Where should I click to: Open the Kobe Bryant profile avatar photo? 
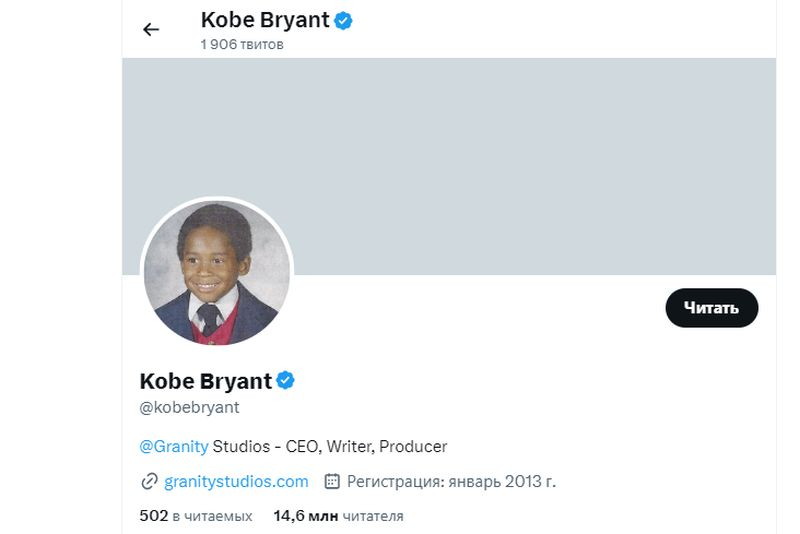tap(217, 273)
